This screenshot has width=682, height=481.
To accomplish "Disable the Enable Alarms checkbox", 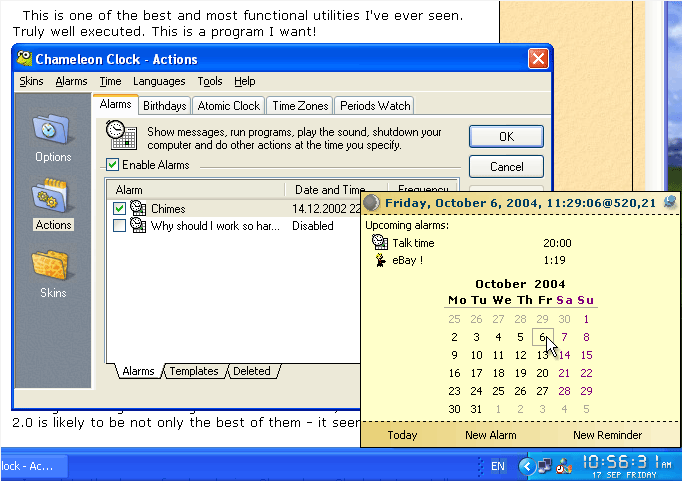I will point(113,165).
